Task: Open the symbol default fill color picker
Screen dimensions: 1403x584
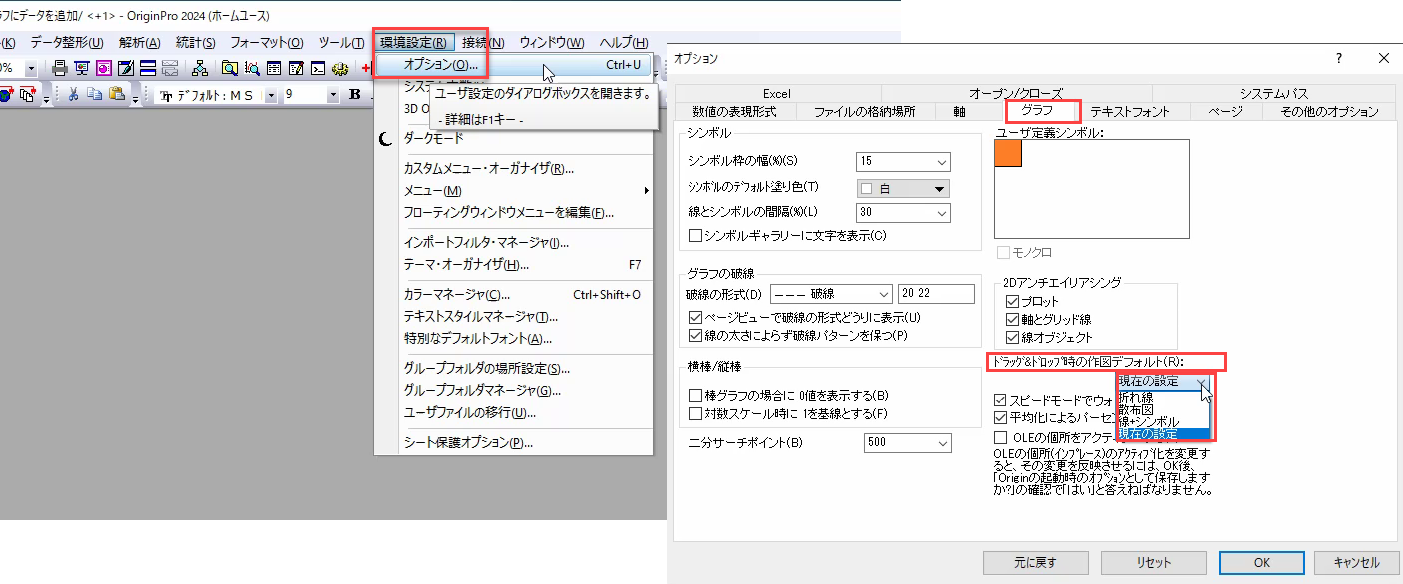Action: click(x=903, y=187)
